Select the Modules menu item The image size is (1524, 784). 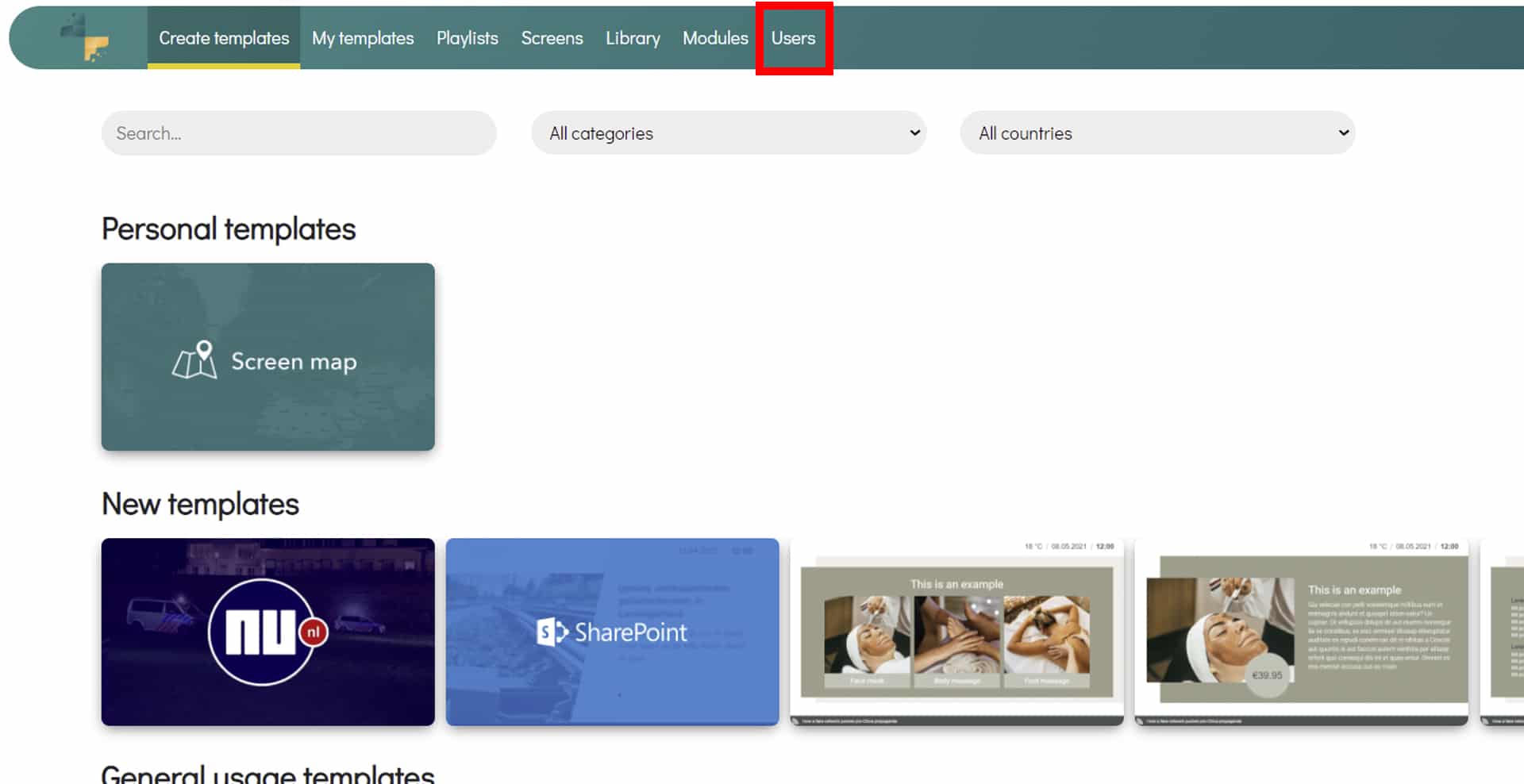coord(715,38)
